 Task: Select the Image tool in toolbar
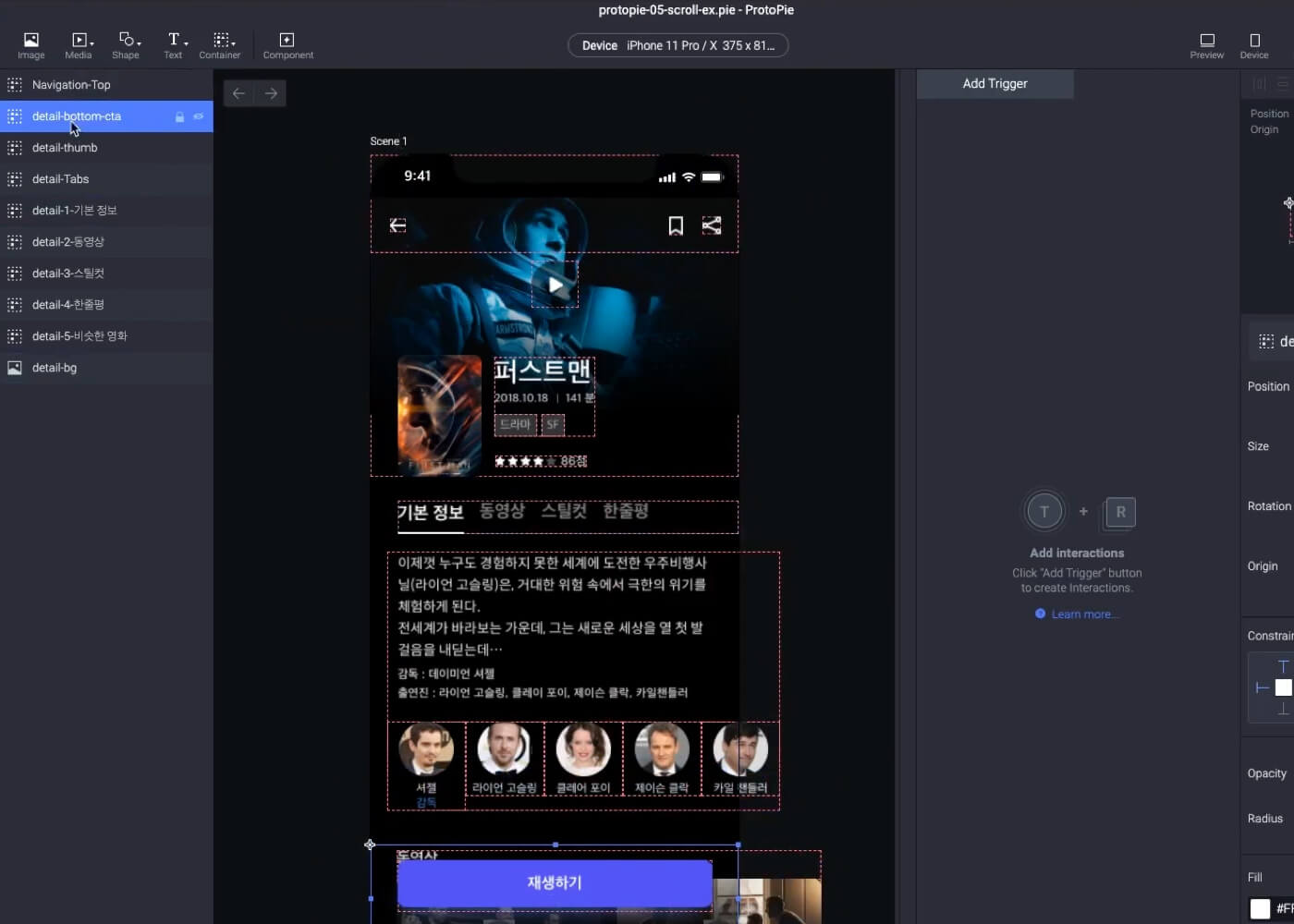[x=31, y=45]
